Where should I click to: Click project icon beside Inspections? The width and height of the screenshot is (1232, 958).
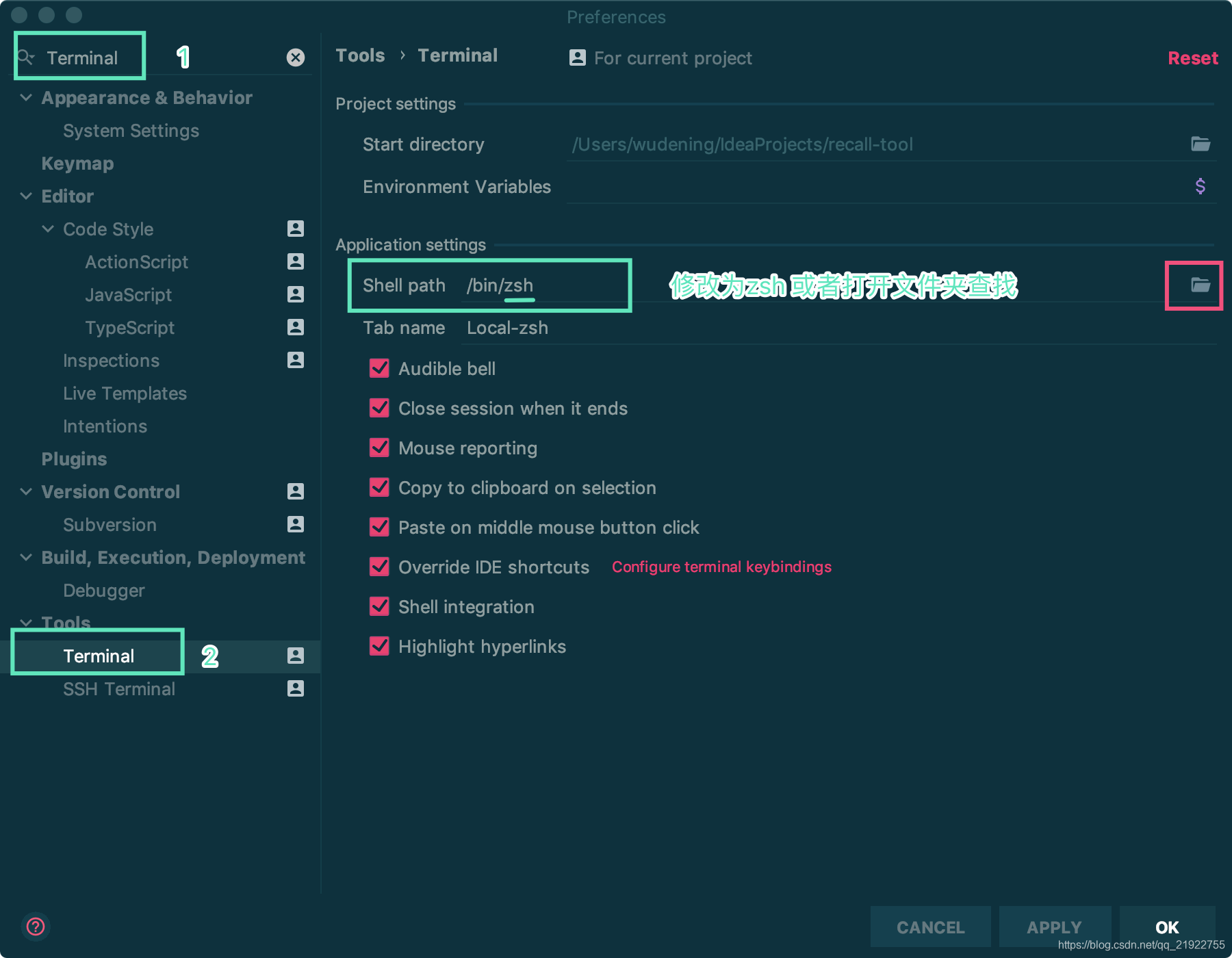[296, 360]
